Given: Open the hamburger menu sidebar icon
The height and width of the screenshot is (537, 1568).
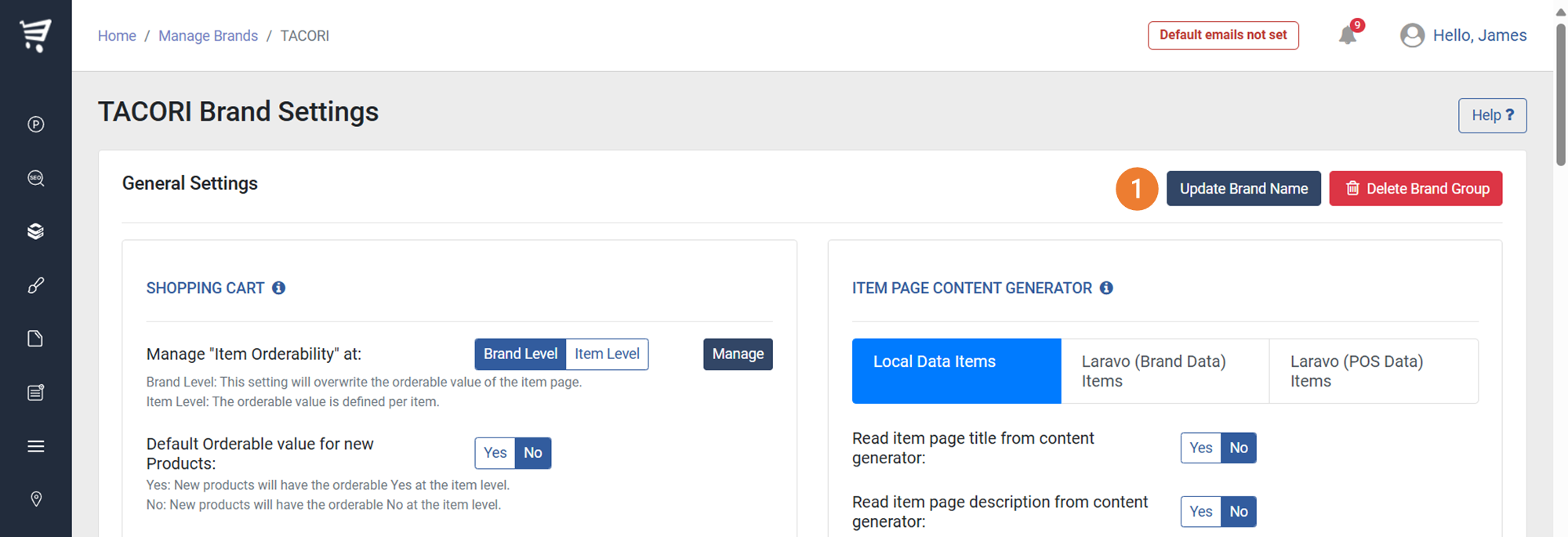Looking at the screenshot, I should click(x=35, y=446).
